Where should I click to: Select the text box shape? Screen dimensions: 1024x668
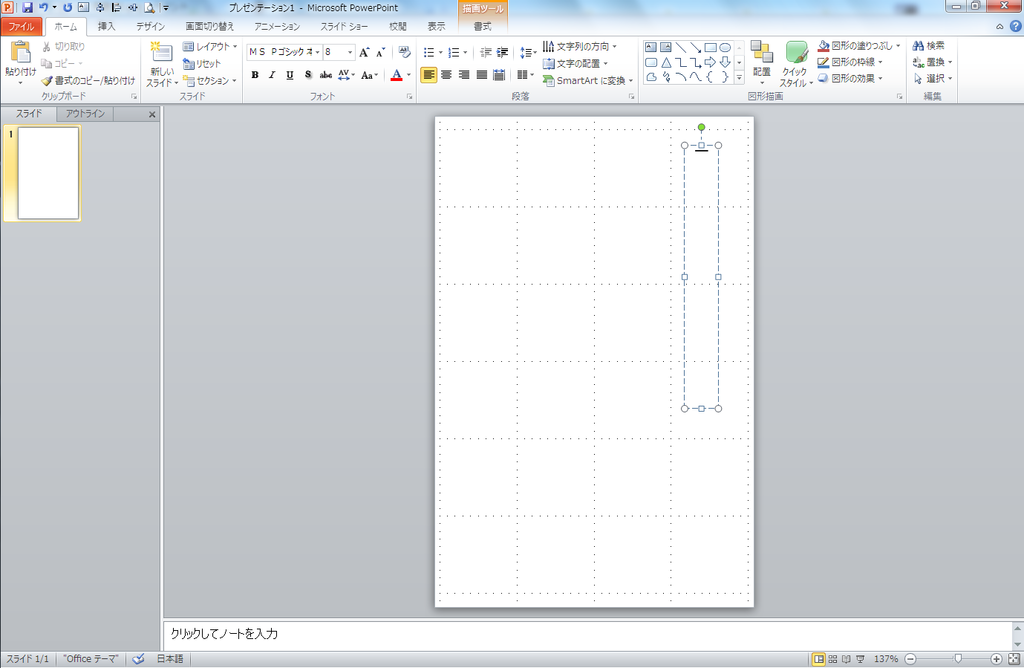click(x=651, y=47)
